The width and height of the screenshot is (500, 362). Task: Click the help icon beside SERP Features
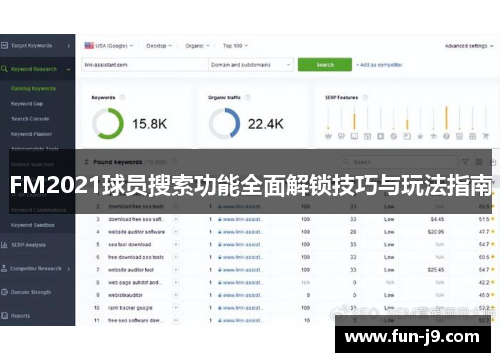click(365, 97)
